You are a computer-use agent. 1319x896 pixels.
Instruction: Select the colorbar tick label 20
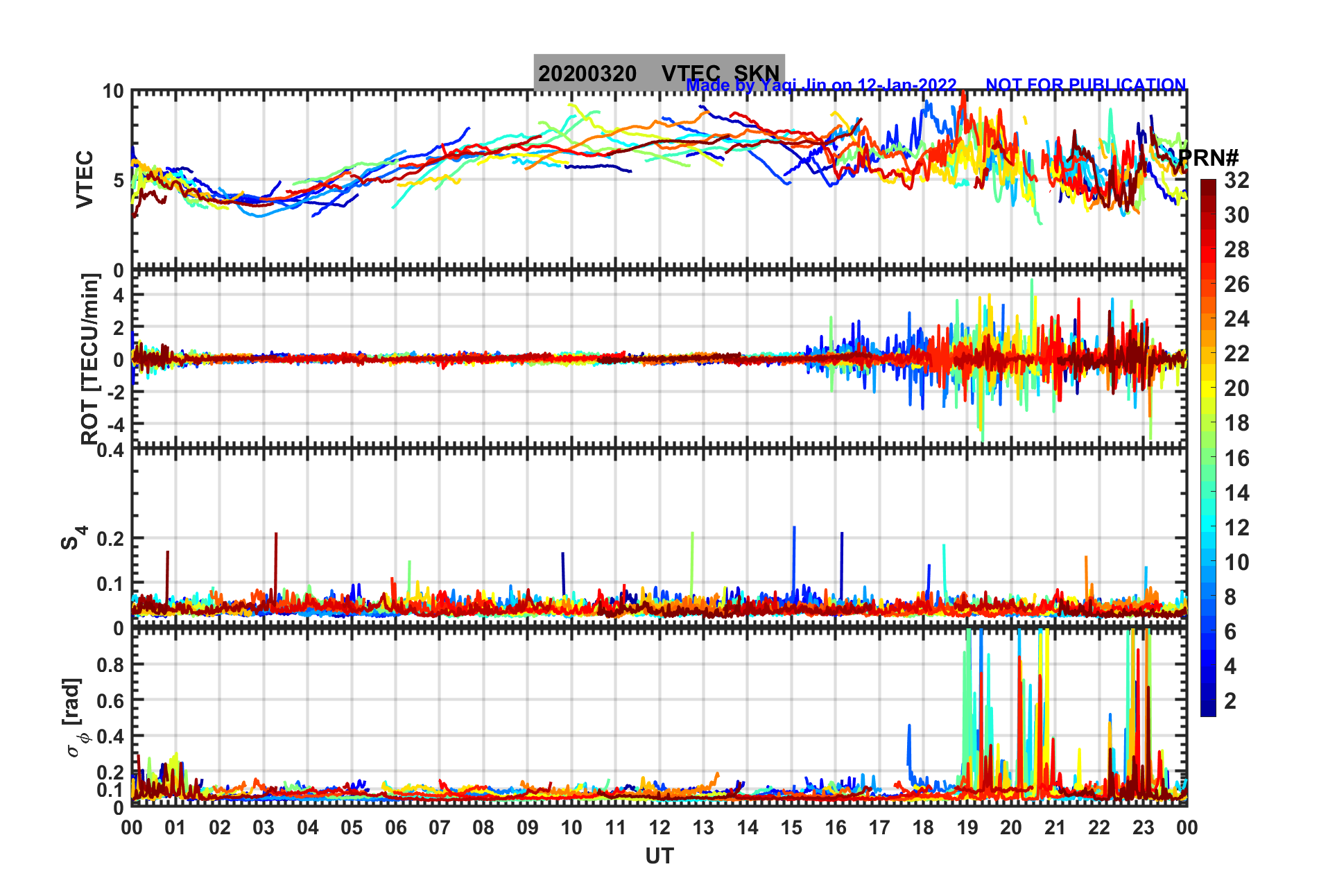tap(1236, 388)
